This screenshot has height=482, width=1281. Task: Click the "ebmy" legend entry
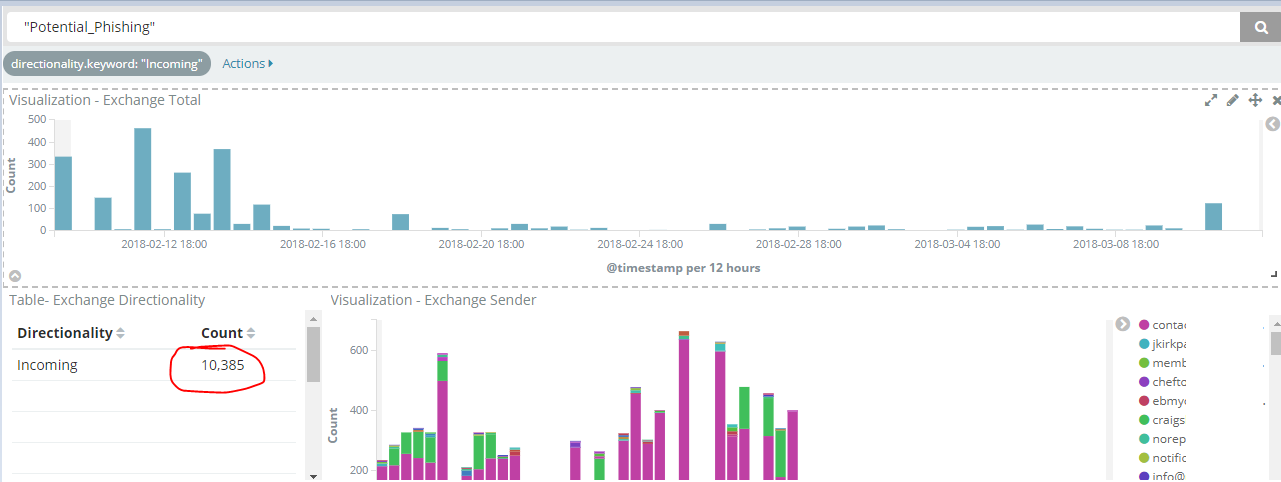pos(1162,401)
